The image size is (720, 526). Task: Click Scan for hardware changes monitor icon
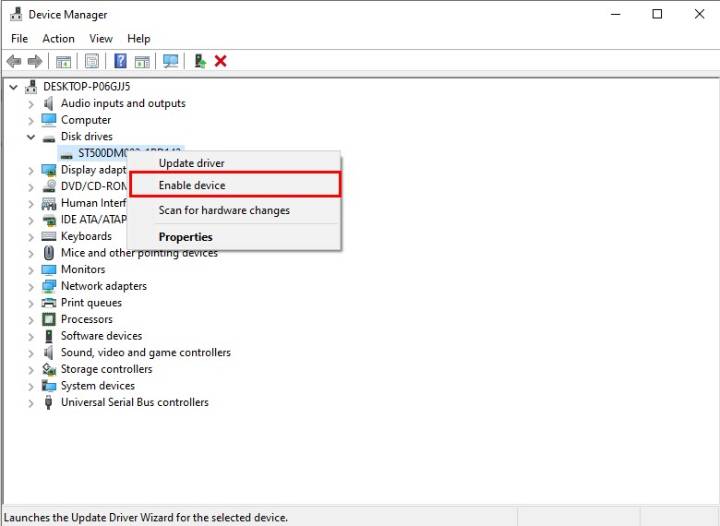click(x=170, y=61)
